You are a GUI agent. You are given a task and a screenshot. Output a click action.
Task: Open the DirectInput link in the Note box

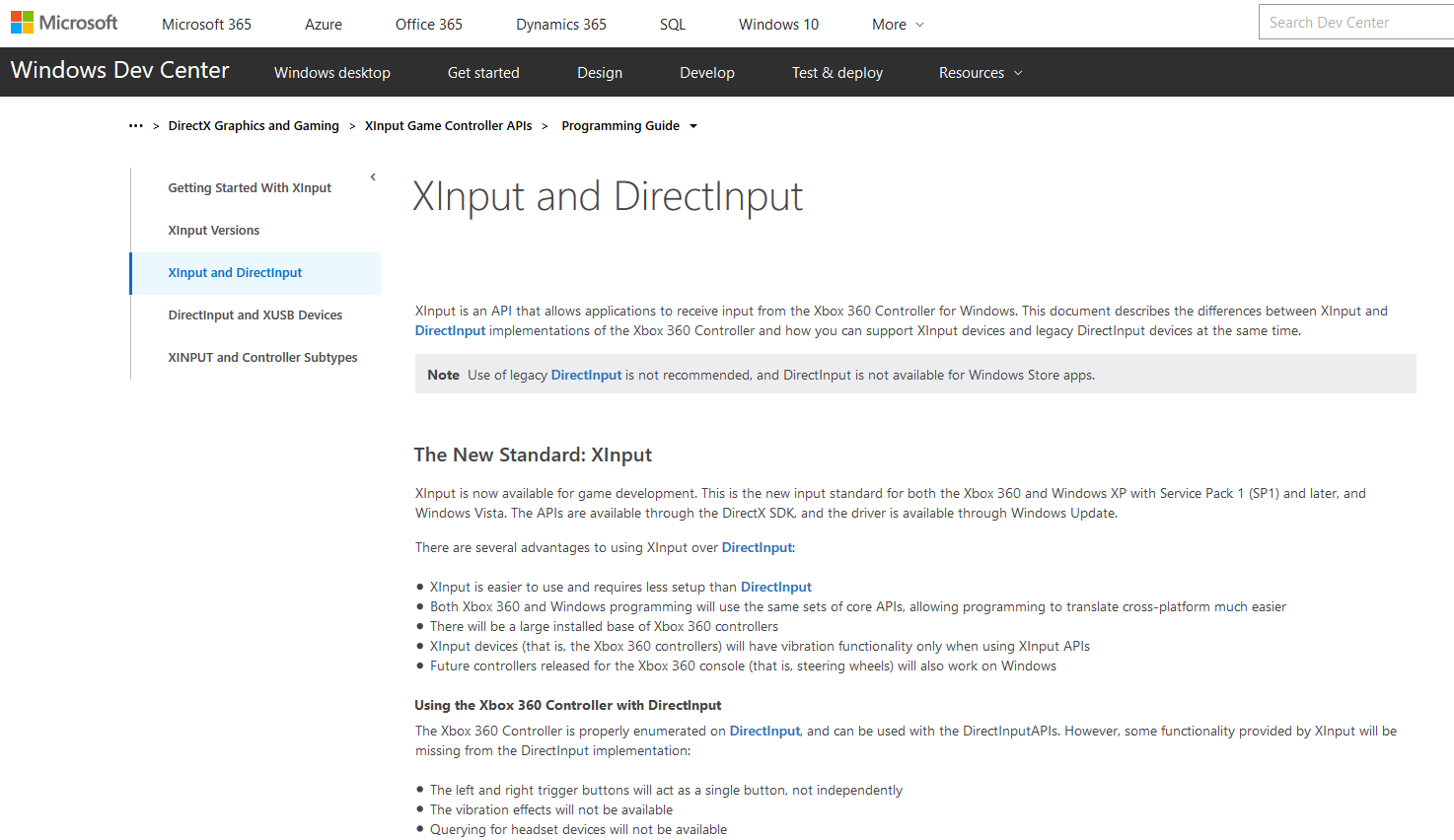[x=586, y=376]
